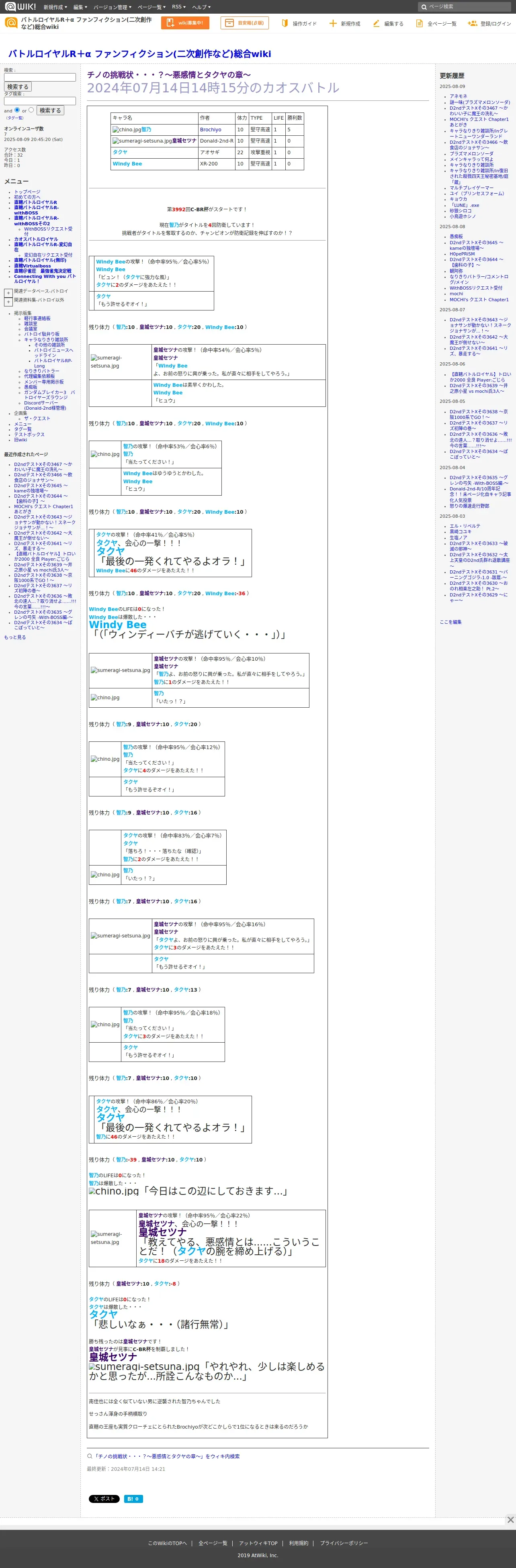
Task: Open the ページ一覧 dropdown menu
Action: 152,7
